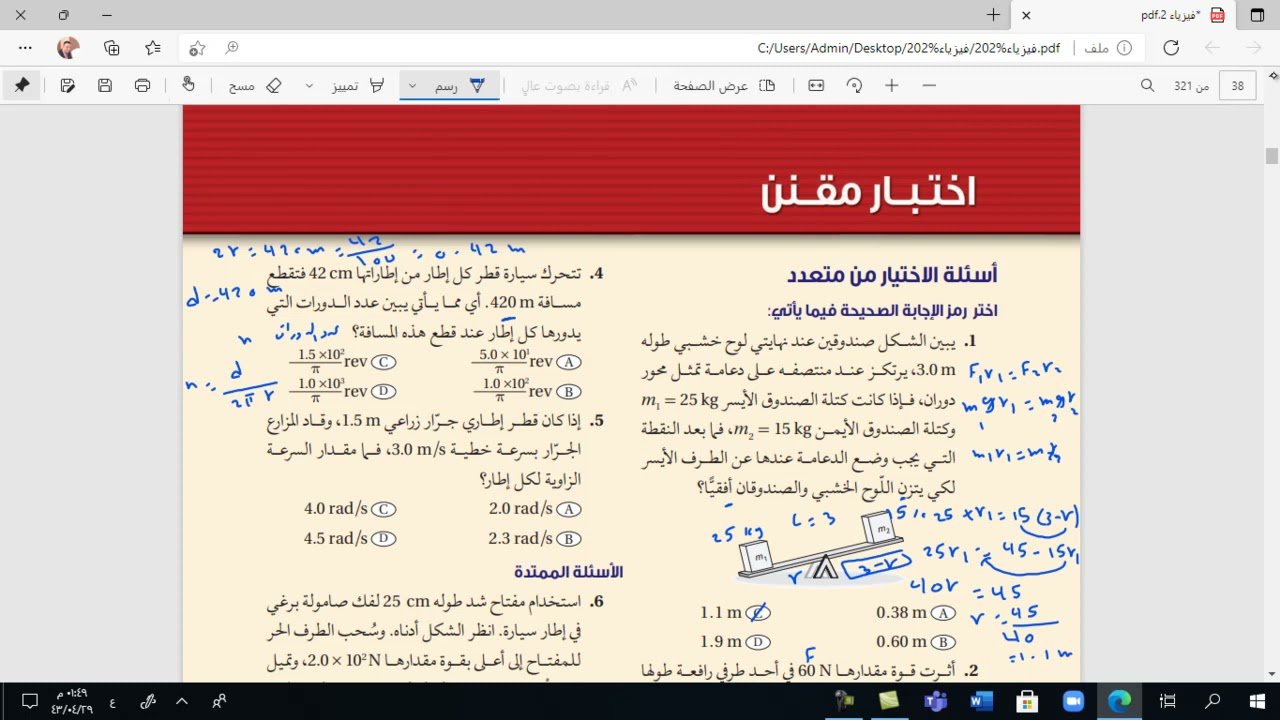Open Task View on the taskbar
This screenshot has width=1280, height=720.
[1167, 701]
